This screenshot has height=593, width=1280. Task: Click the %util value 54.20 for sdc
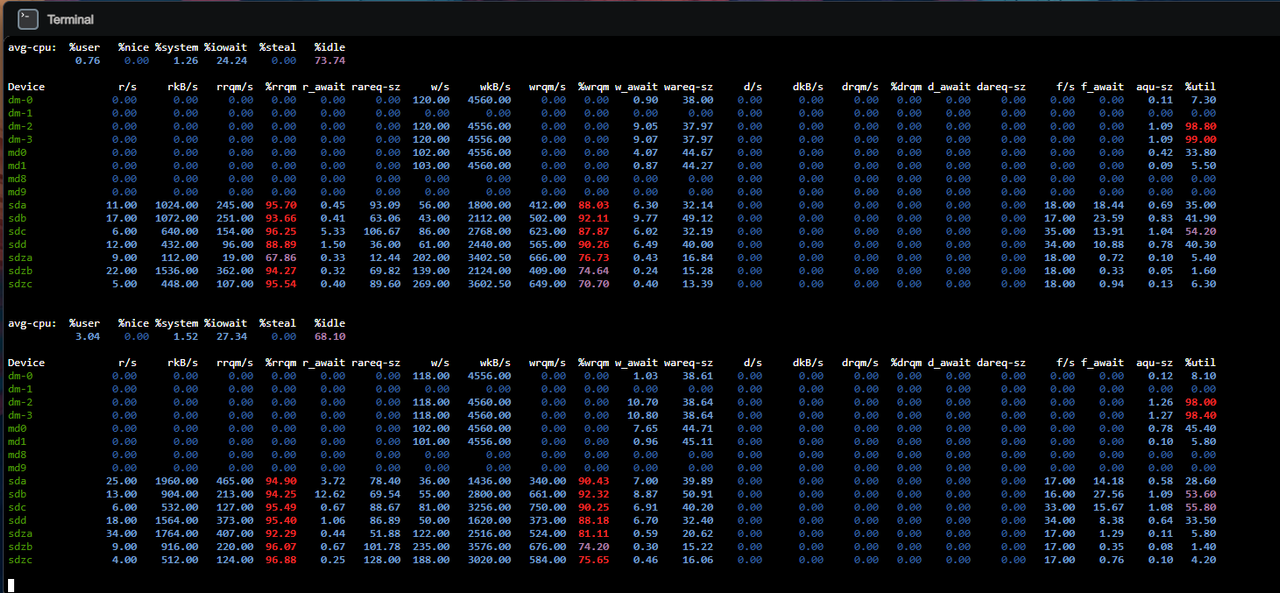[x=1200, y=231]
